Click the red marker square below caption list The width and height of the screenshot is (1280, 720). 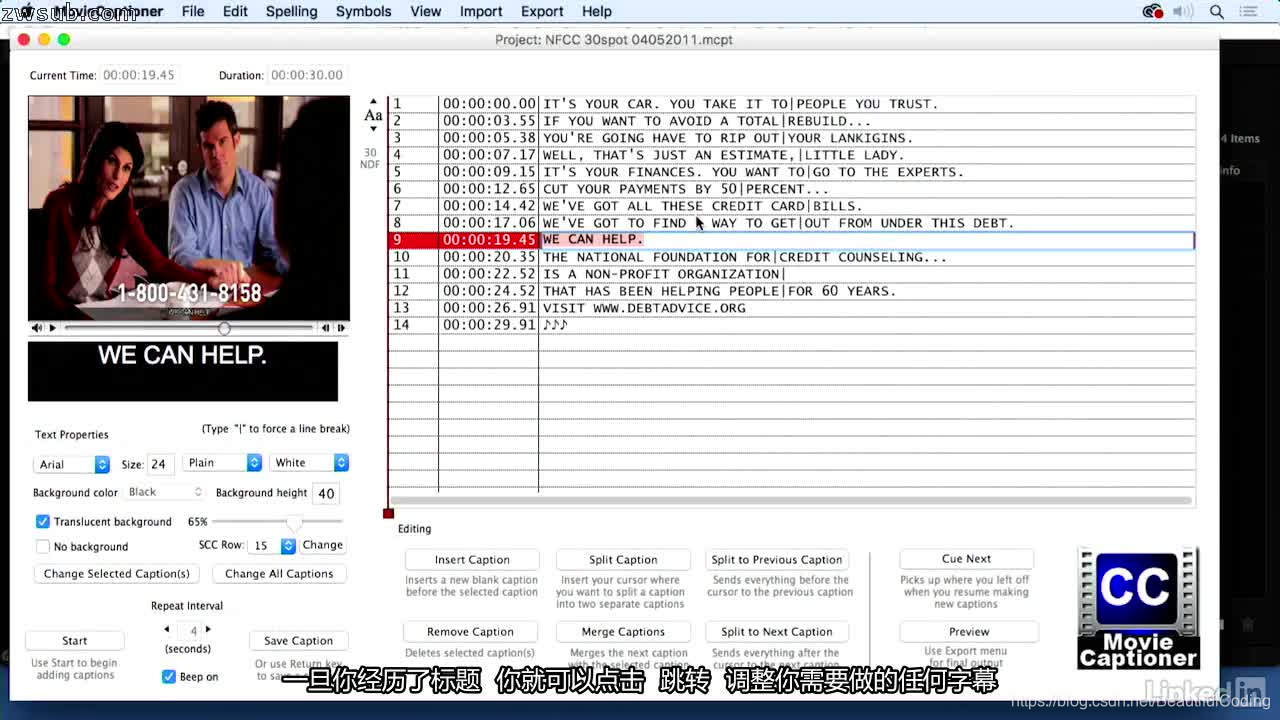point(389,513)
